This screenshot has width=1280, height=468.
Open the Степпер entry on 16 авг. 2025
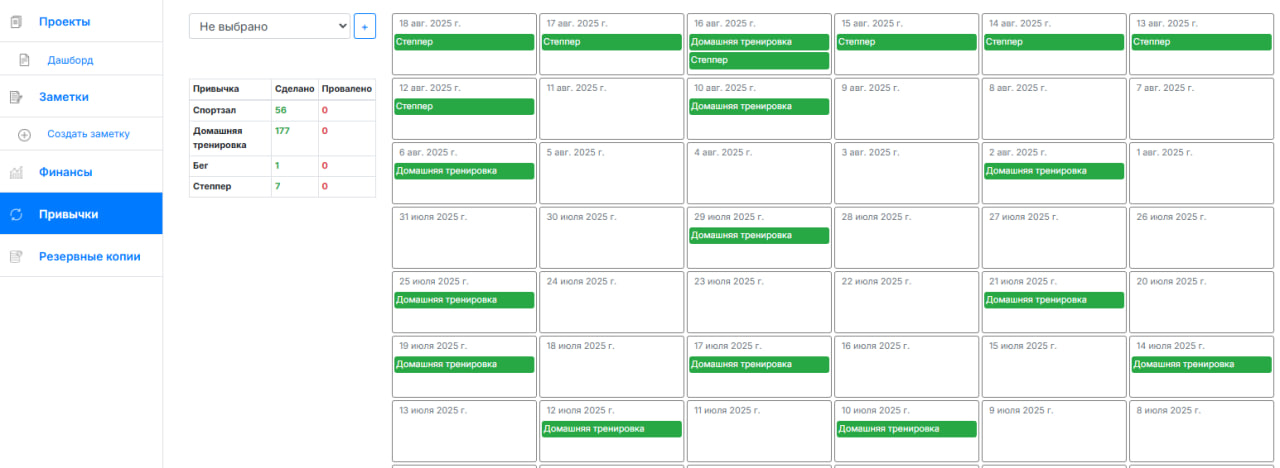click(x=759, y=61)
